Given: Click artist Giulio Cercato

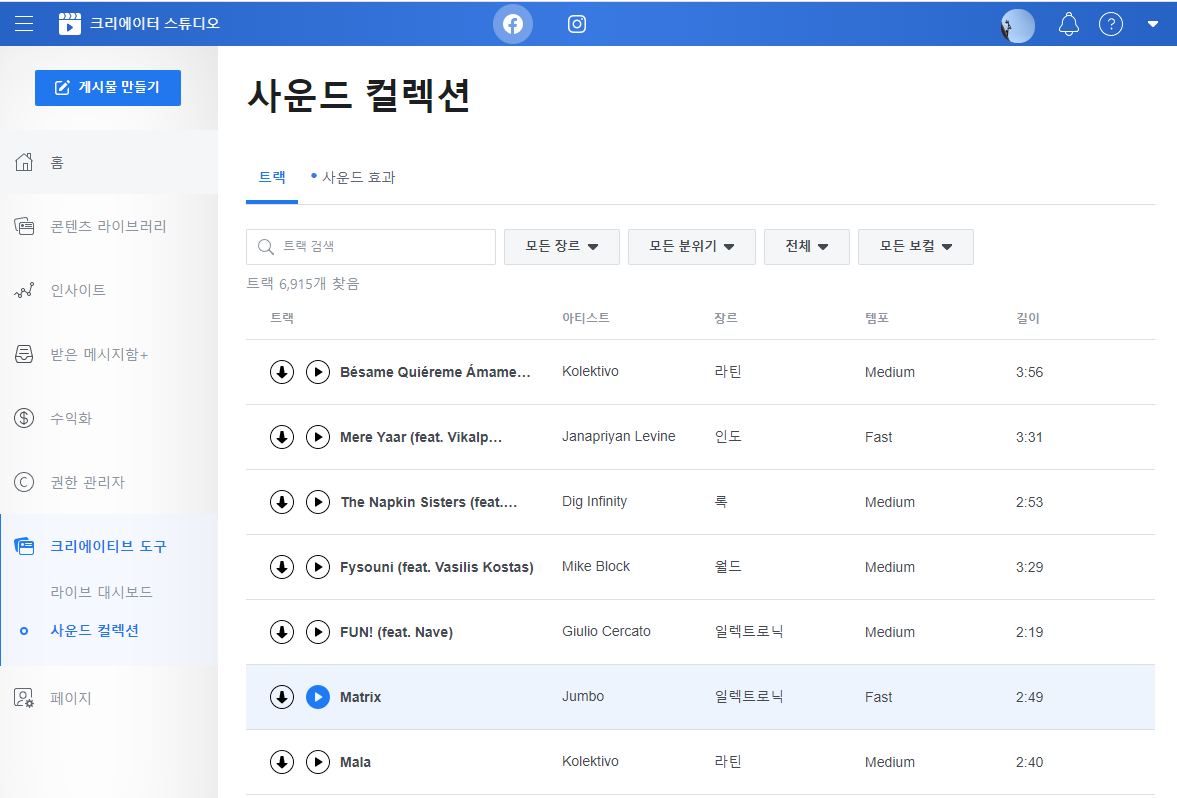Looking at the screenshot, I should 607,631.
